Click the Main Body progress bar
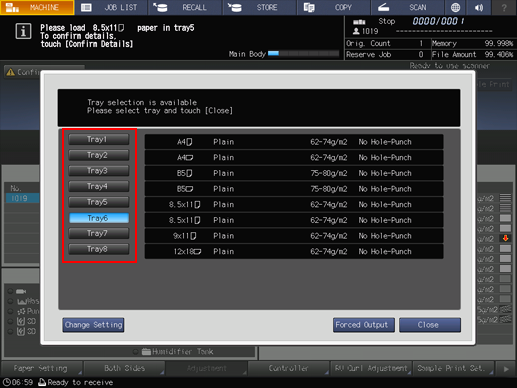 click(303, 53)
